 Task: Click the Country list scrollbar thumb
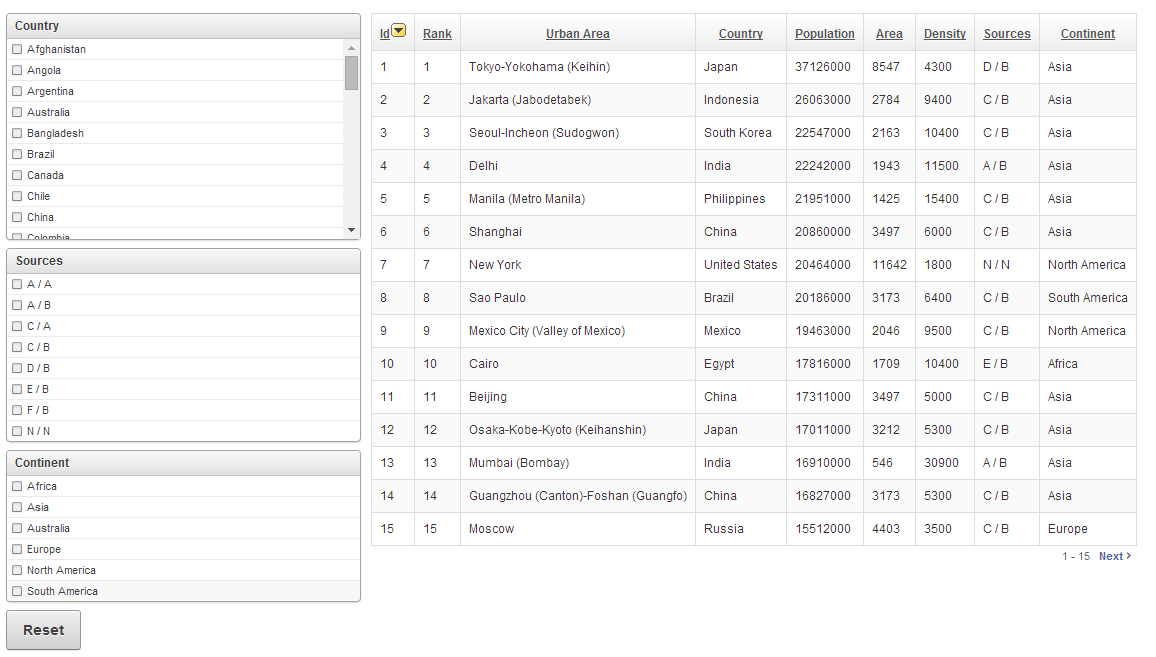[351, 73]
